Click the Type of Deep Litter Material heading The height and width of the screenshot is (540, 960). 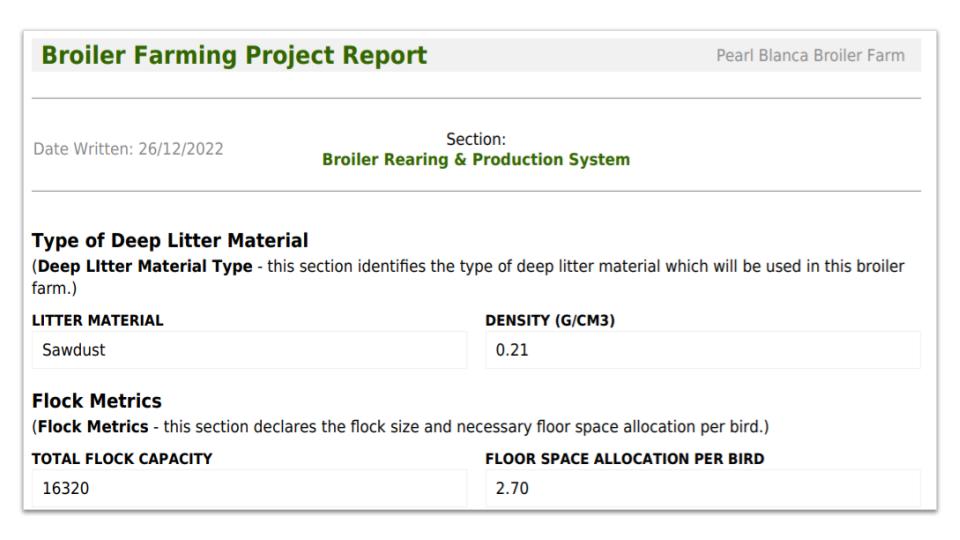coord(170,241)
